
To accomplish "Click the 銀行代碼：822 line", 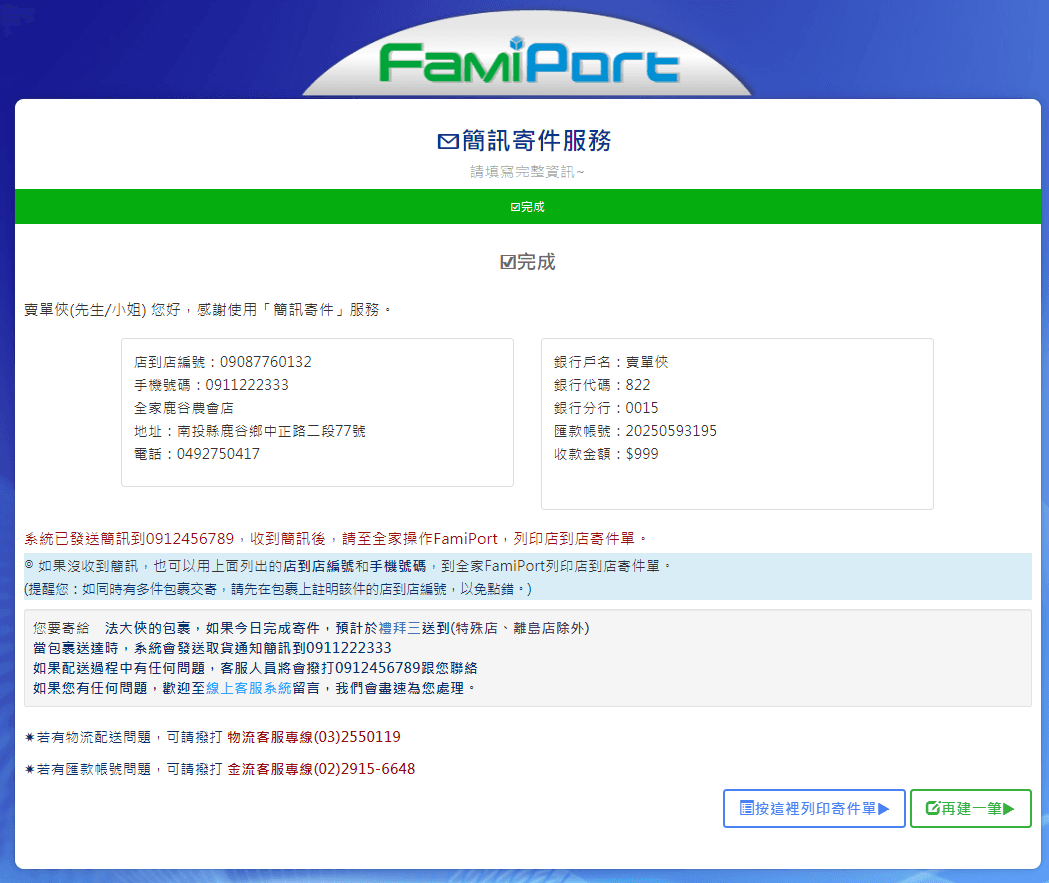I will click(x=602, y=385).
